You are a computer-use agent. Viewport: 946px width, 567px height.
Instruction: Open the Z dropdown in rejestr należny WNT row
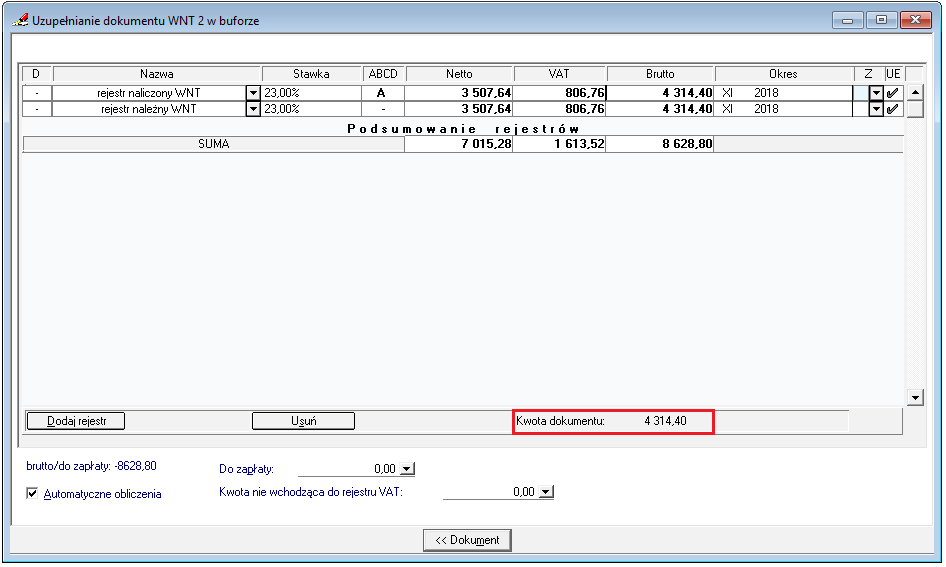click(876, 109)
